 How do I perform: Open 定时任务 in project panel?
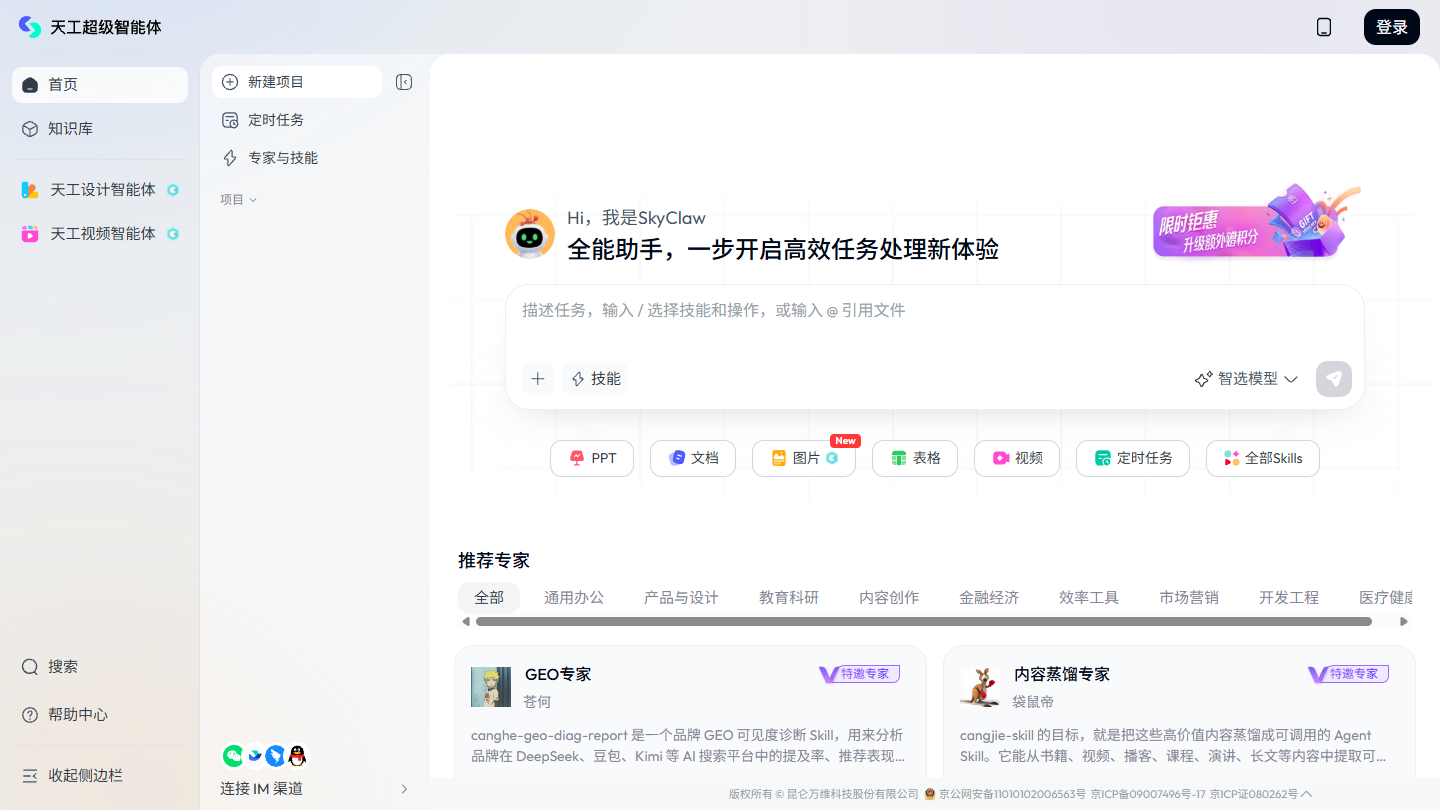coord(314,120)
